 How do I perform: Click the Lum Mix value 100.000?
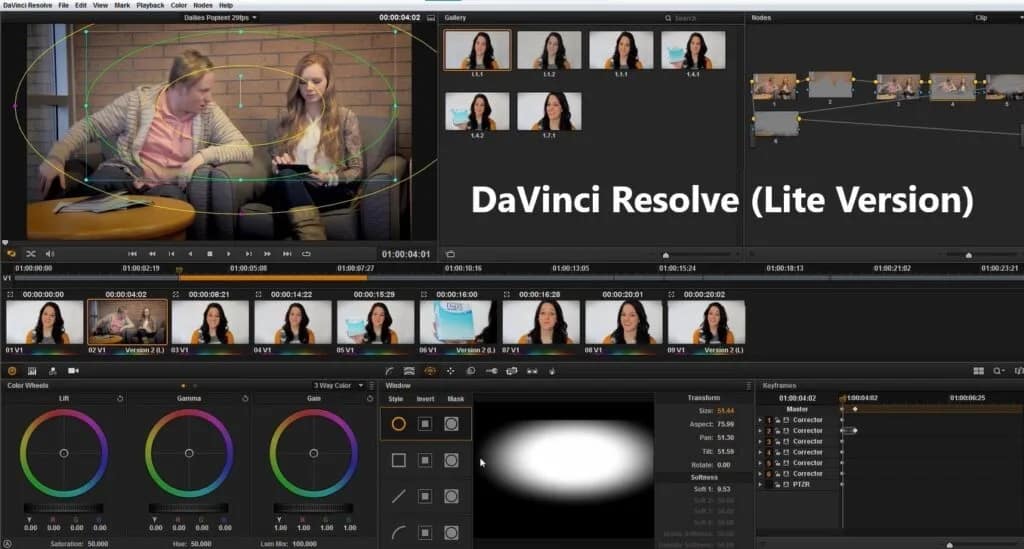coord(305,544)
